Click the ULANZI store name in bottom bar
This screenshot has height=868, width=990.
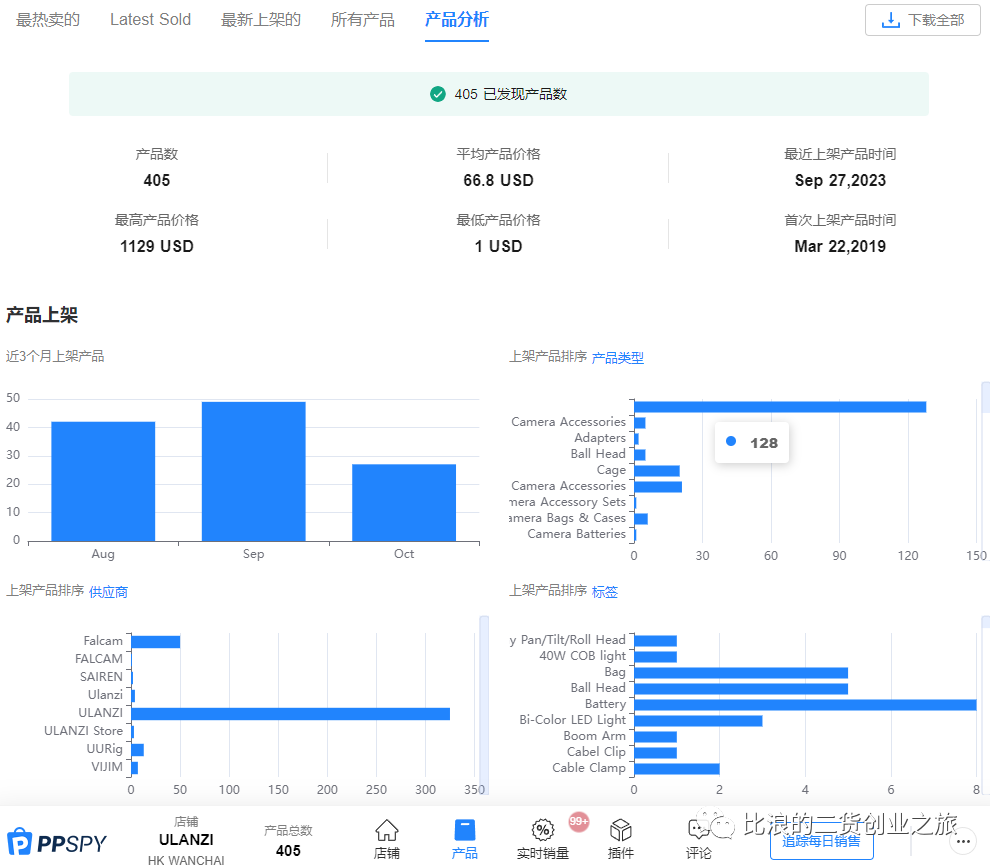[x=186, y=840]
